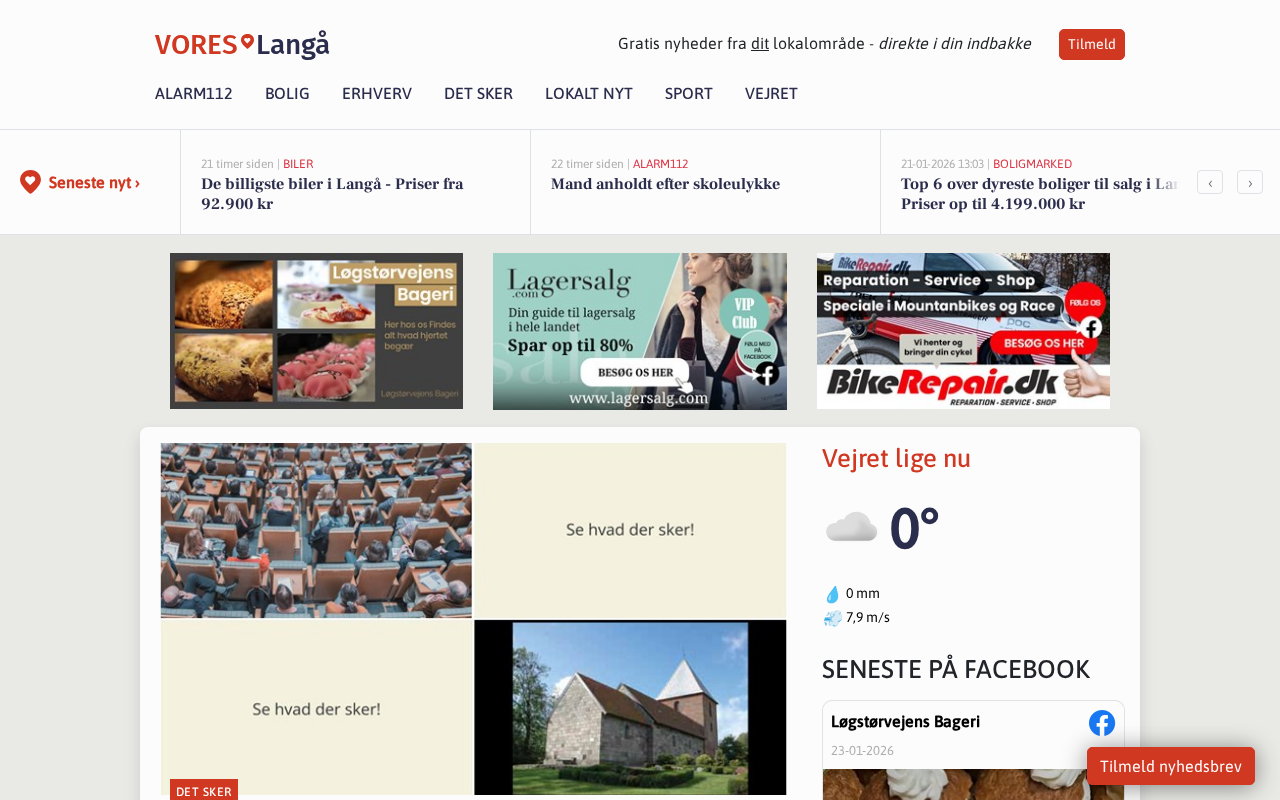Viewport: 1280px width, 800px height.
Task: Read the Mand anholdt efter skoleulykke article
Action: click(665, 184)
